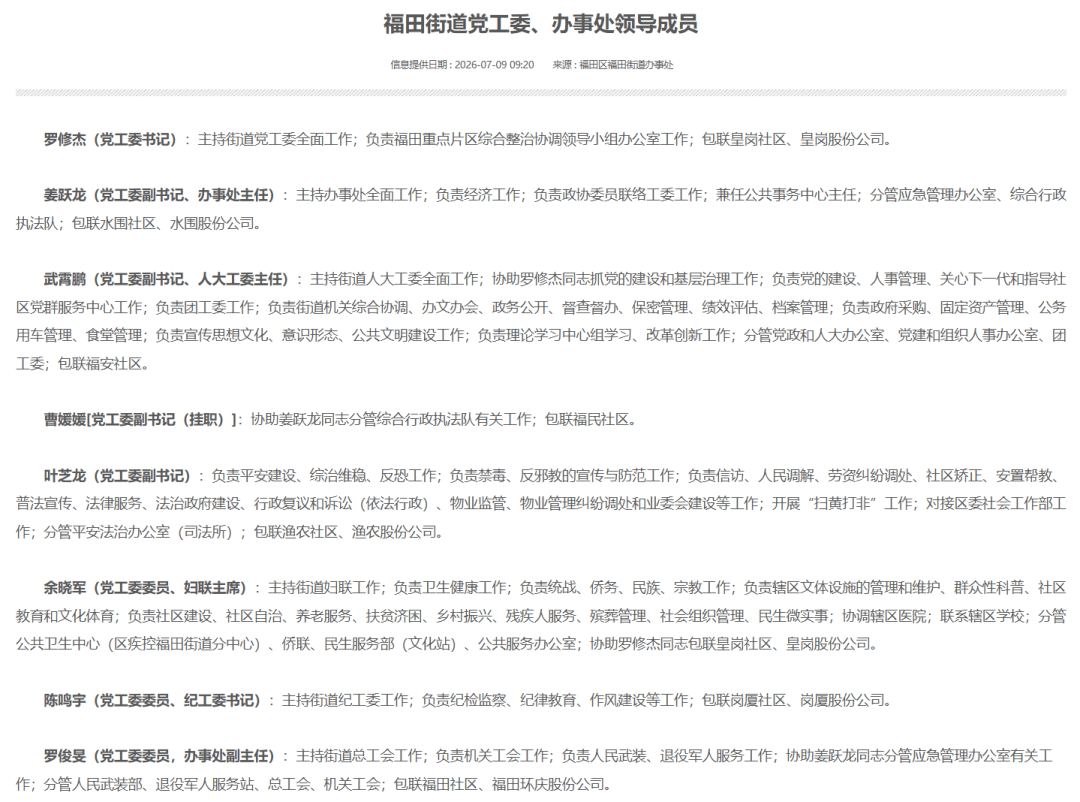Click the name 余晓军（党工委委员、妇联主席）
Viewport: 1080px width, 802px height.
click(x=145, y=588)
